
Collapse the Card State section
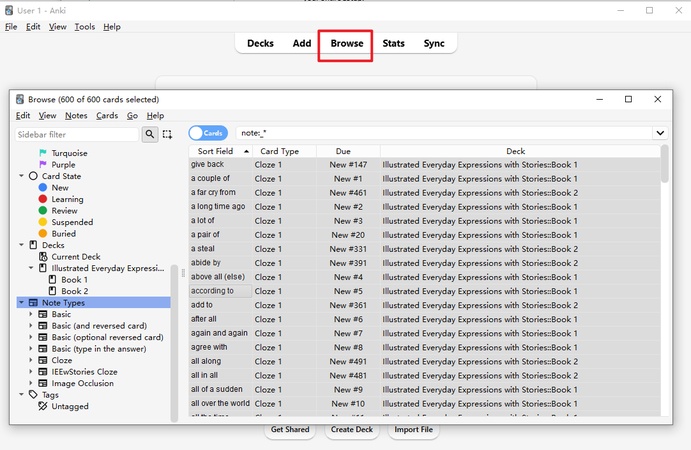[x=21, y=176]
